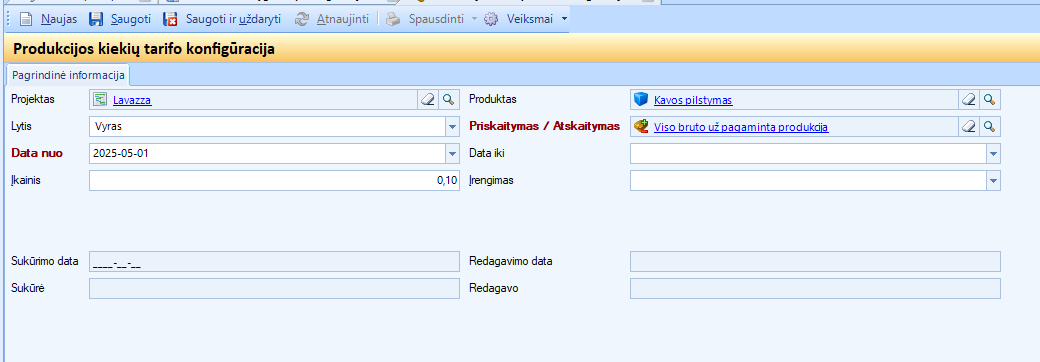Search projects with Projektas magnifier icon
Image resolution: width=1040 pixels, height=362 pixels.
pos(448,99)
